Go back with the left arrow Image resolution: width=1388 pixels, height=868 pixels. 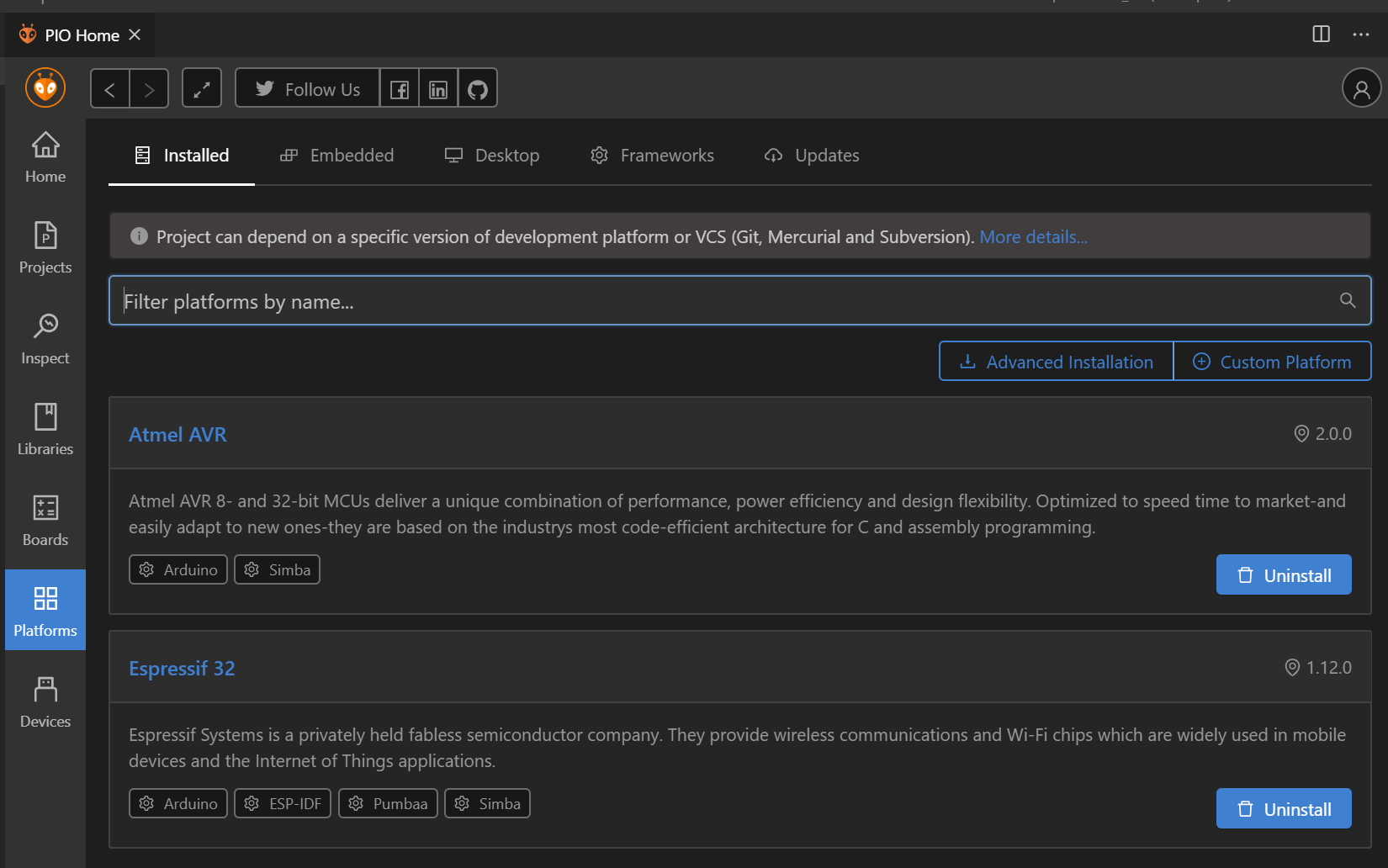[110, 88]
